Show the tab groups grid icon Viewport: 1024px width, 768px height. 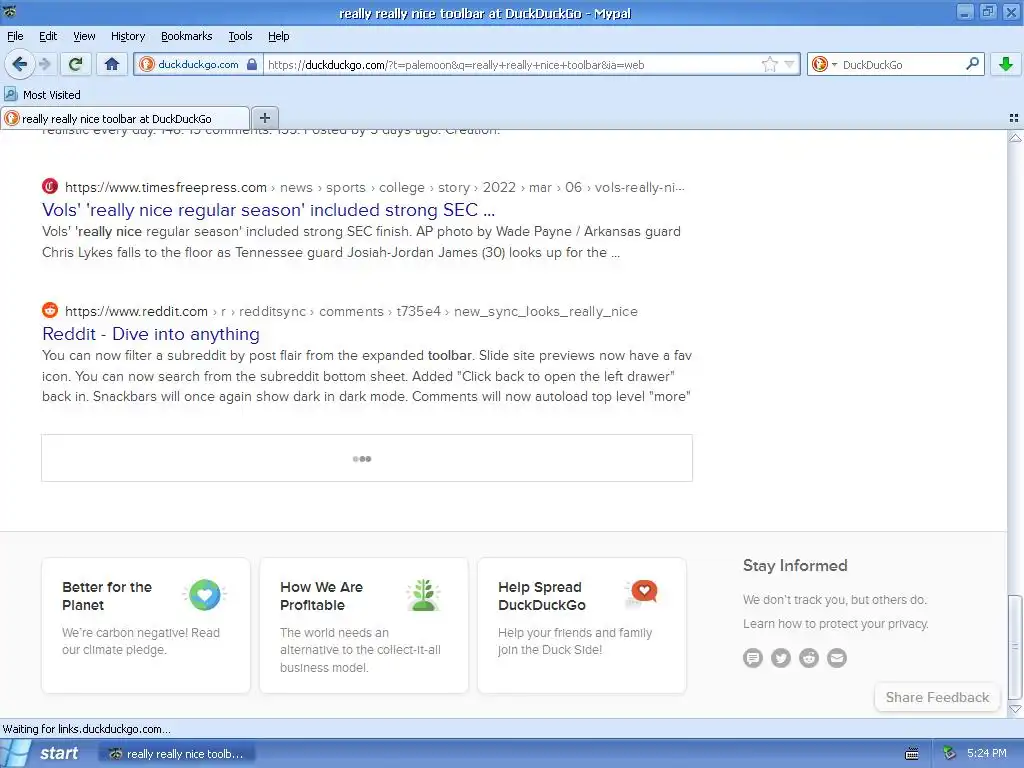[1014, 118]
